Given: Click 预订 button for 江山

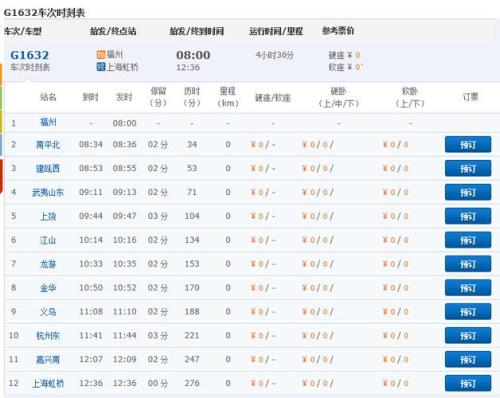Looking at the screenshot, I should point(468,240).
